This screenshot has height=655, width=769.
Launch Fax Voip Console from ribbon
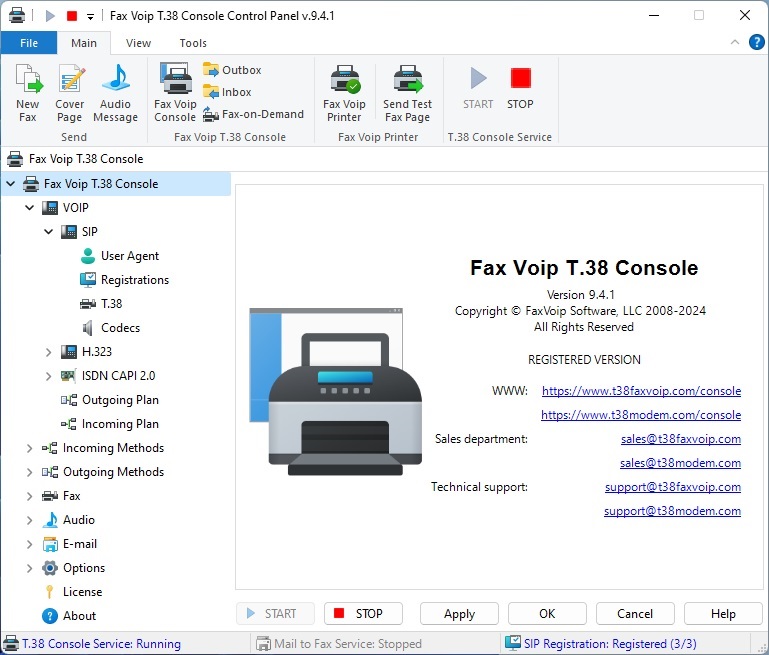(x=175, y=93)
